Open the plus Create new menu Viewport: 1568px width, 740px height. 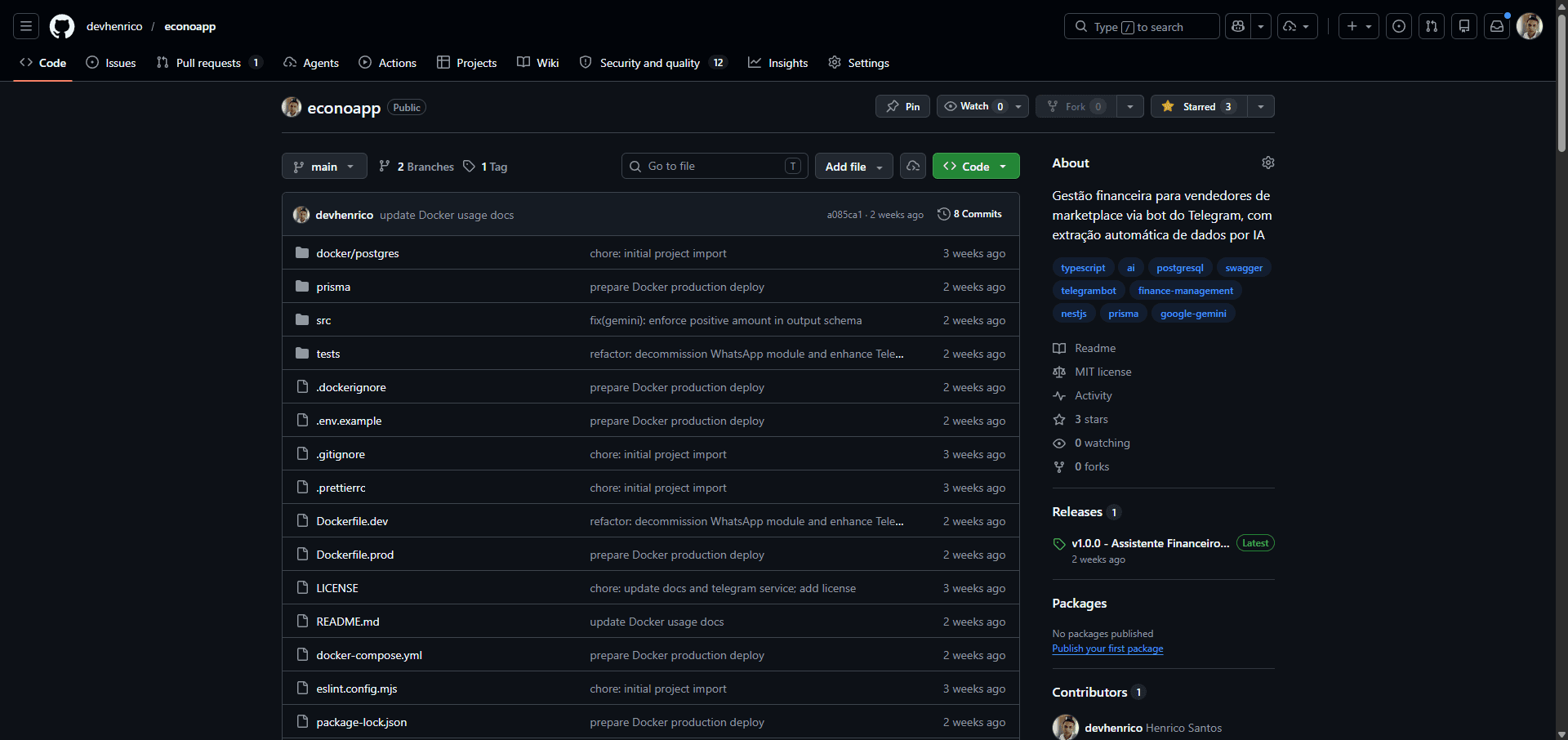[x=1359, y=26]
